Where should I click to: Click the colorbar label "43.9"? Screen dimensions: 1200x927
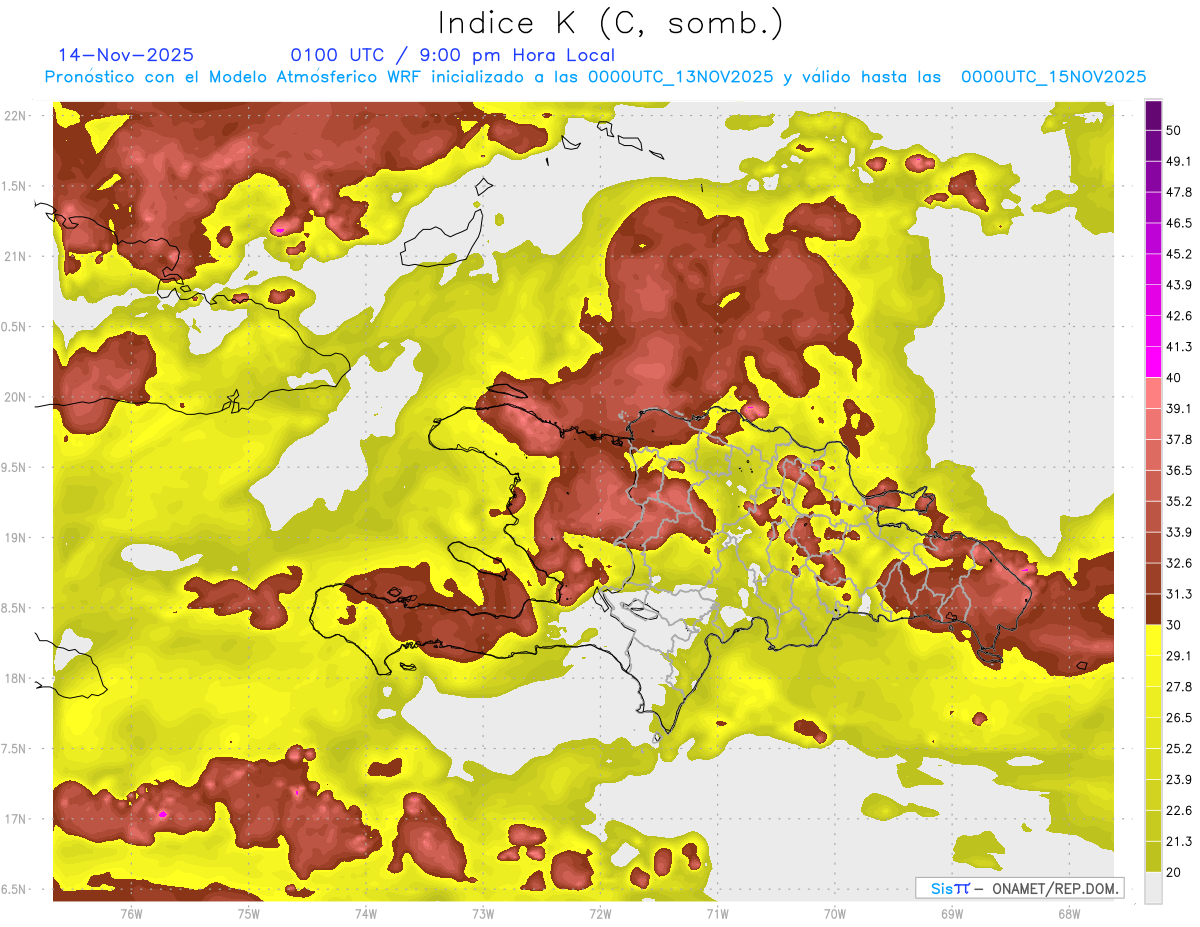pyautogui.click(x=1179, y=285)
